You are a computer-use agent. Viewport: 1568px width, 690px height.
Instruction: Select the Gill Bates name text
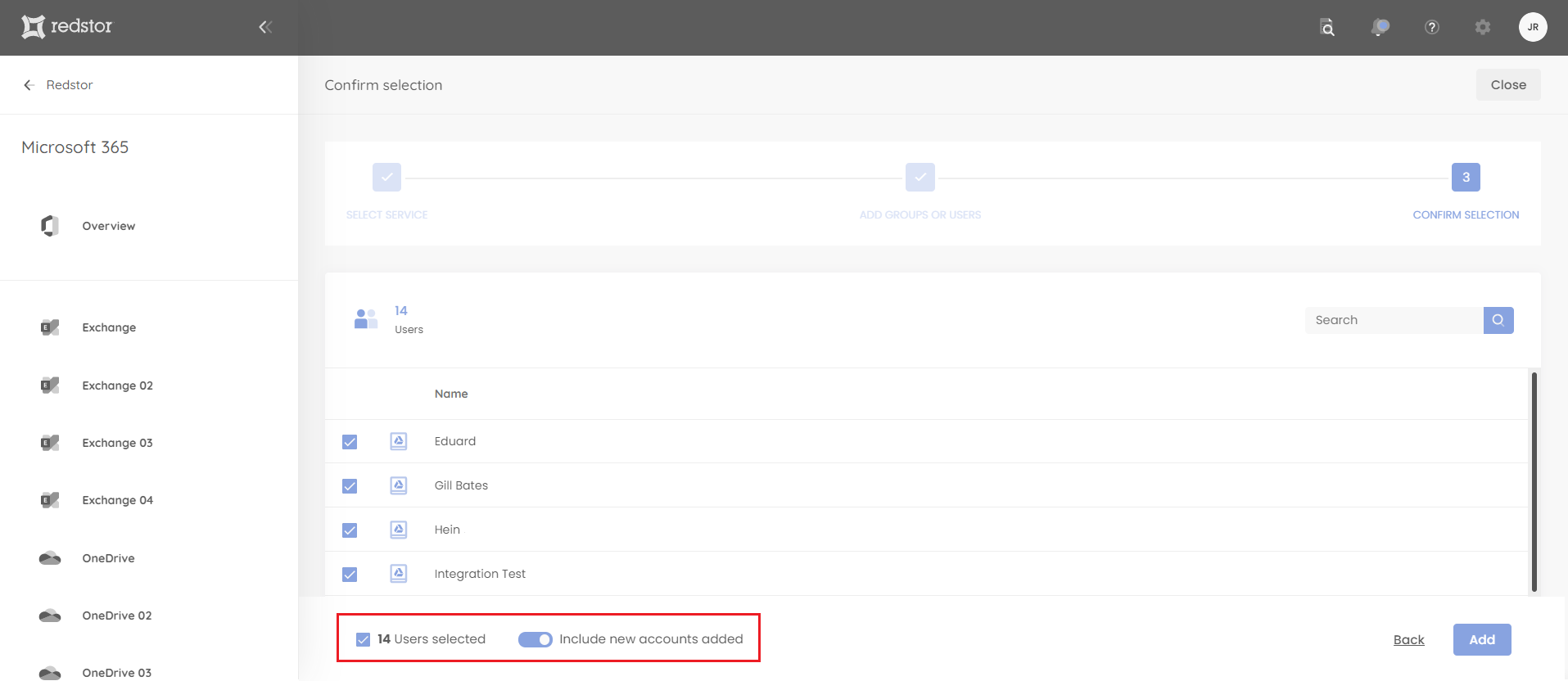coord(461,485)
